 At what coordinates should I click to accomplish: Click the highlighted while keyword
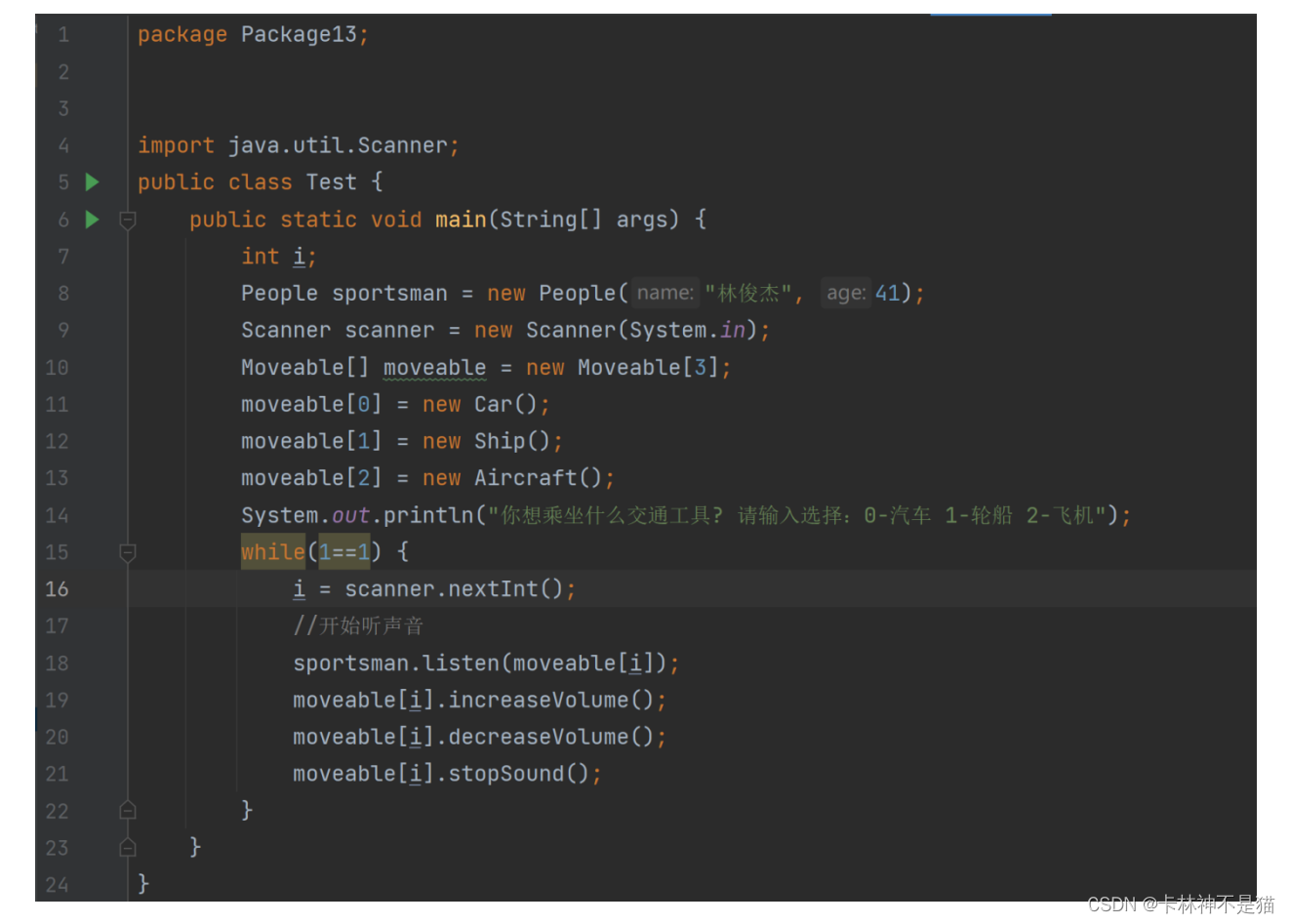click(x=273, y=552)
